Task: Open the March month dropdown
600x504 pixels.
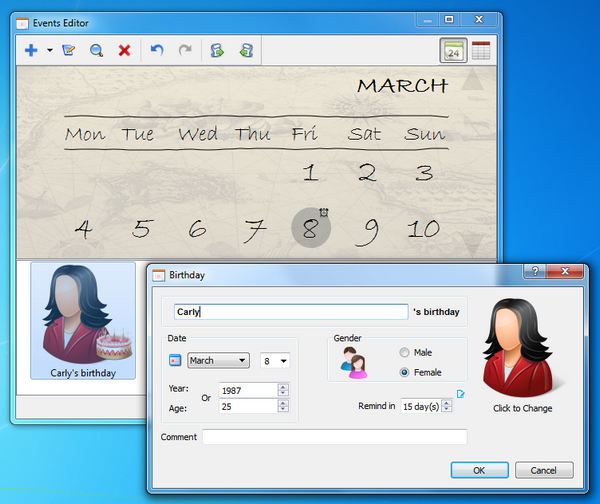Action: (x=218, y=360)
